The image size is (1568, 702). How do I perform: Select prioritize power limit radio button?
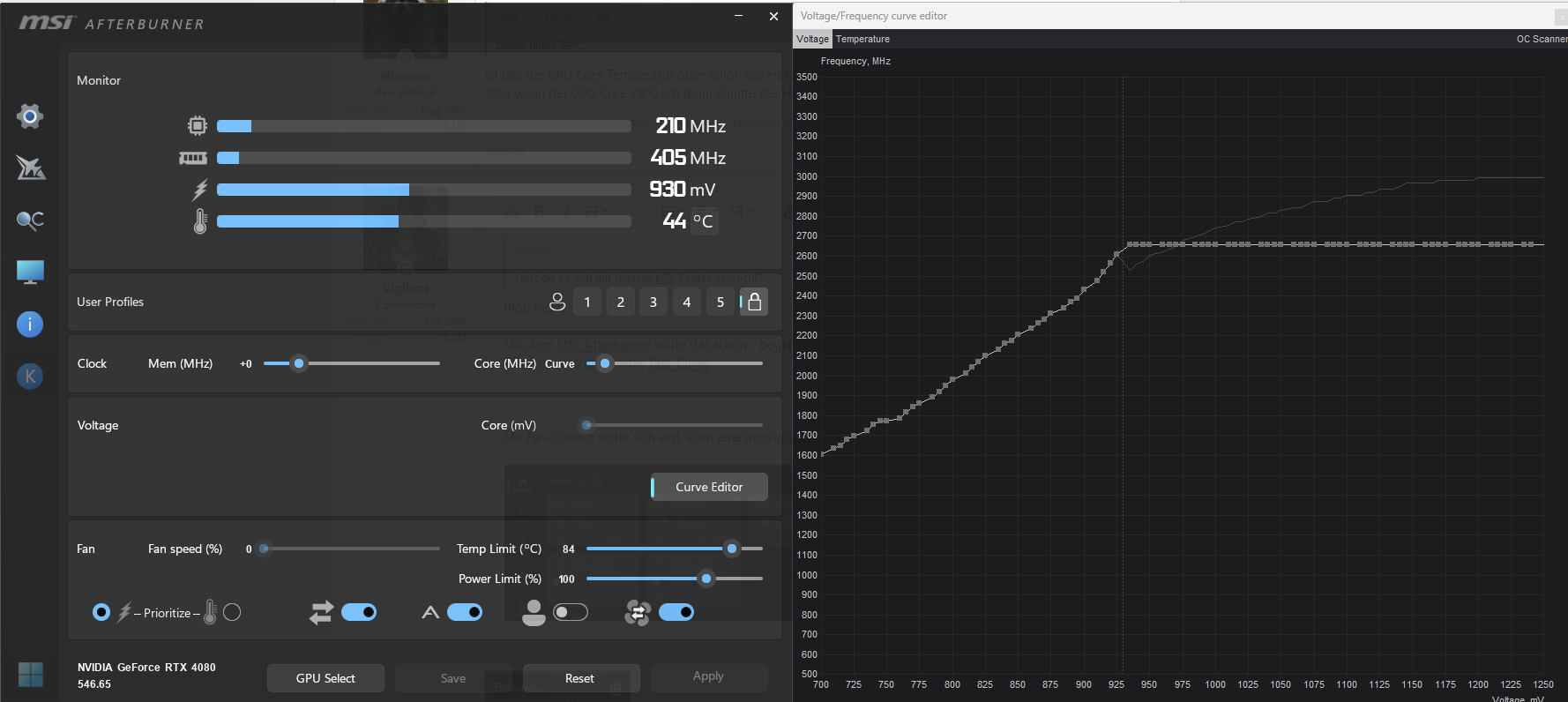click(x=101, y=612)
